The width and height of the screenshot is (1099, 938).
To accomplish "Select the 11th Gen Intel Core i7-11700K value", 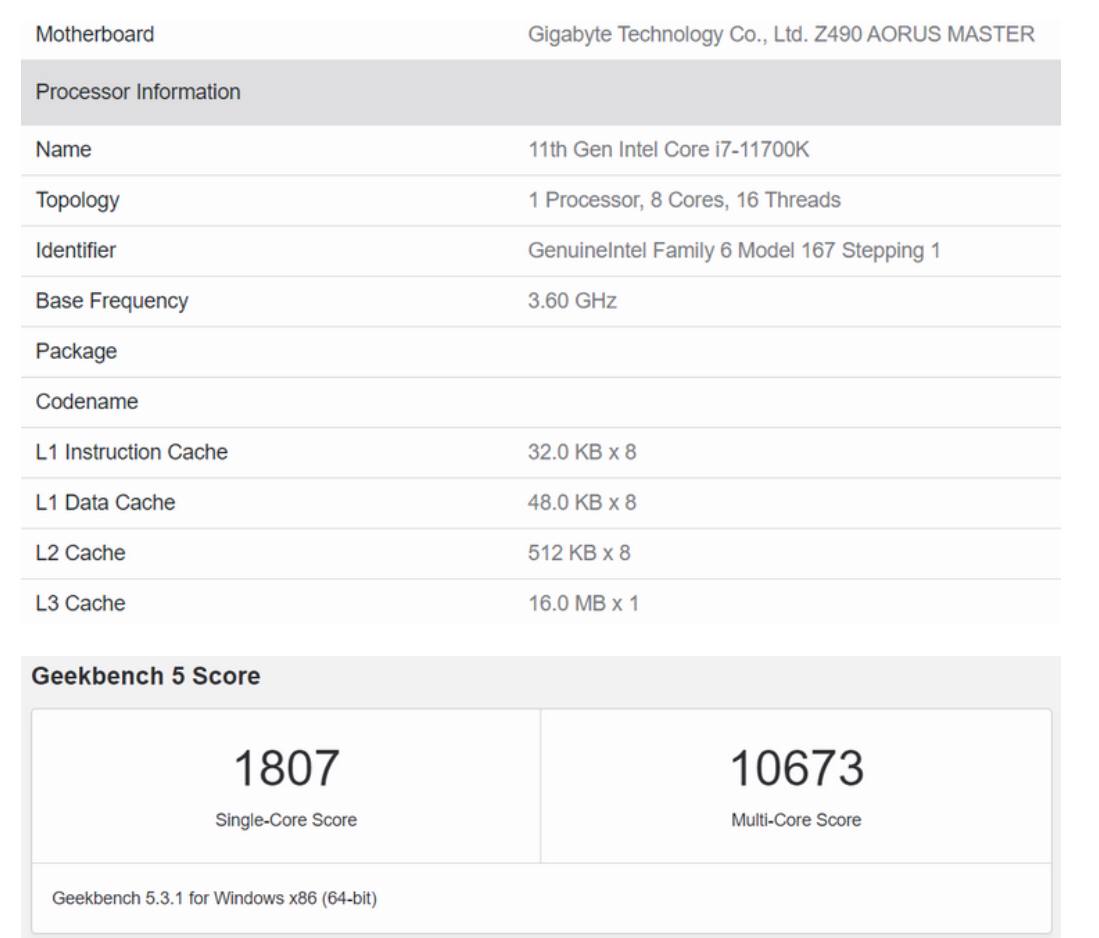I will (668, 149).
